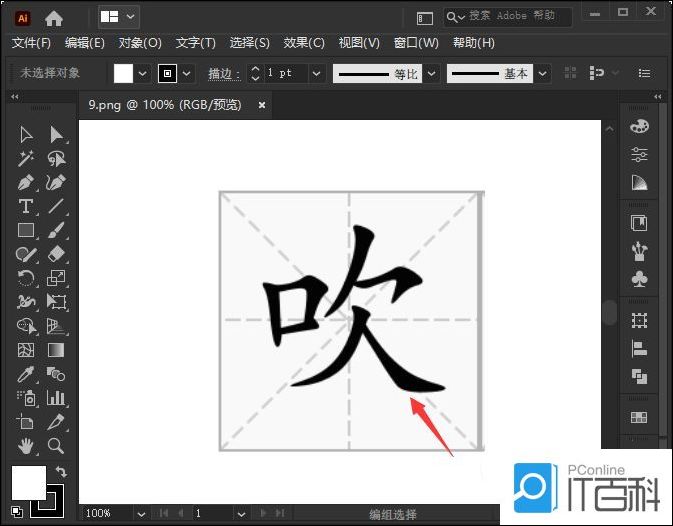The height and width of the screenshot is (526, 673).
Task: Open the 效果(C) menu
Action: (304, 43)
